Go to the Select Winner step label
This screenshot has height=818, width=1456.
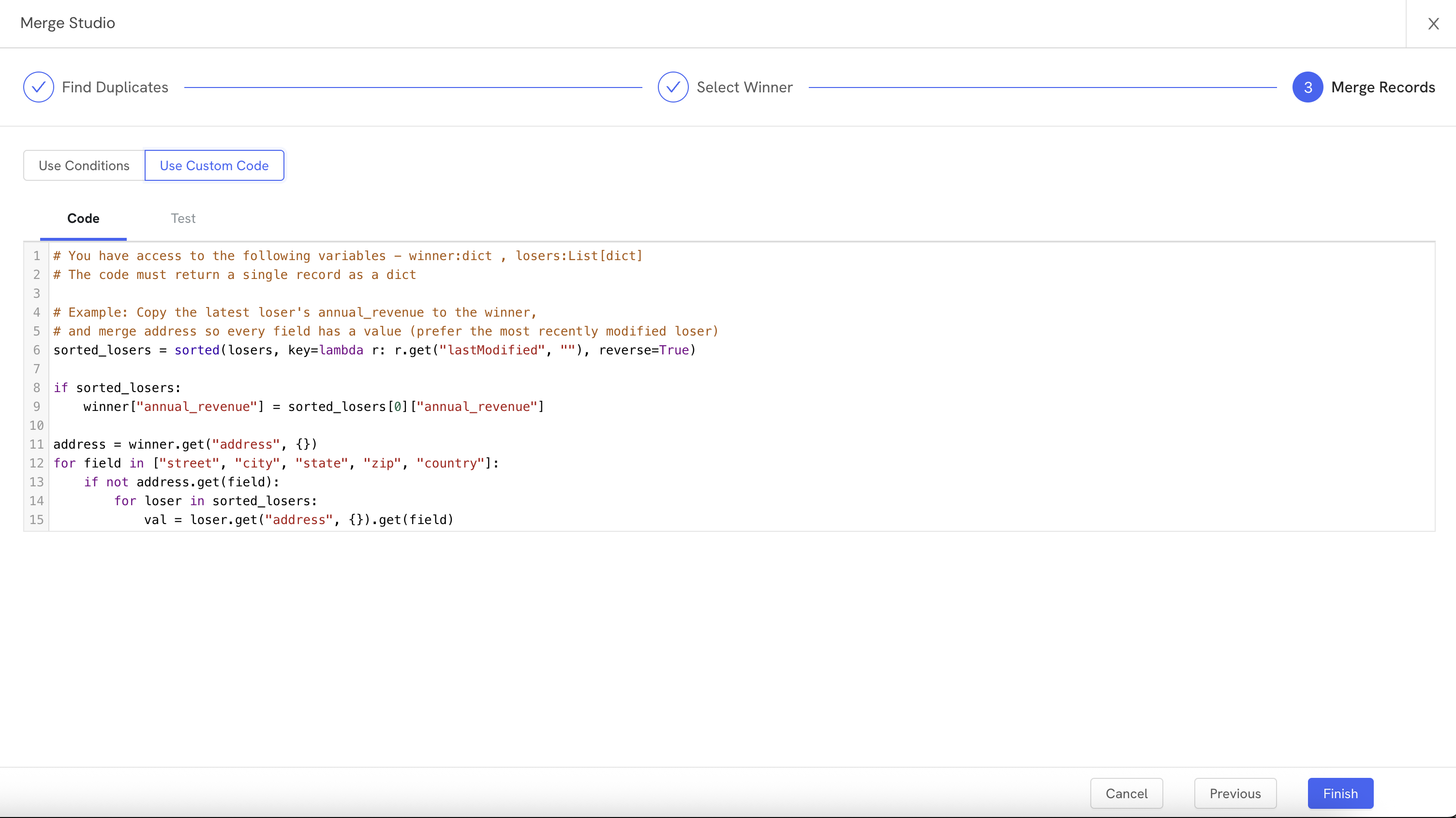coord(744,87)
